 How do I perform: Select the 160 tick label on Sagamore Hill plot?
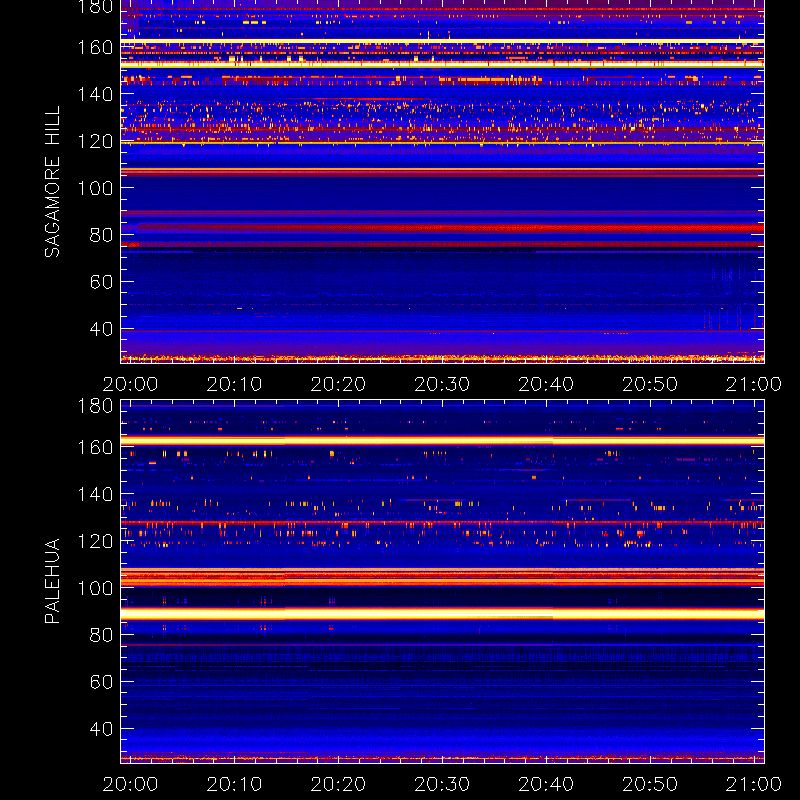[95, 47]
